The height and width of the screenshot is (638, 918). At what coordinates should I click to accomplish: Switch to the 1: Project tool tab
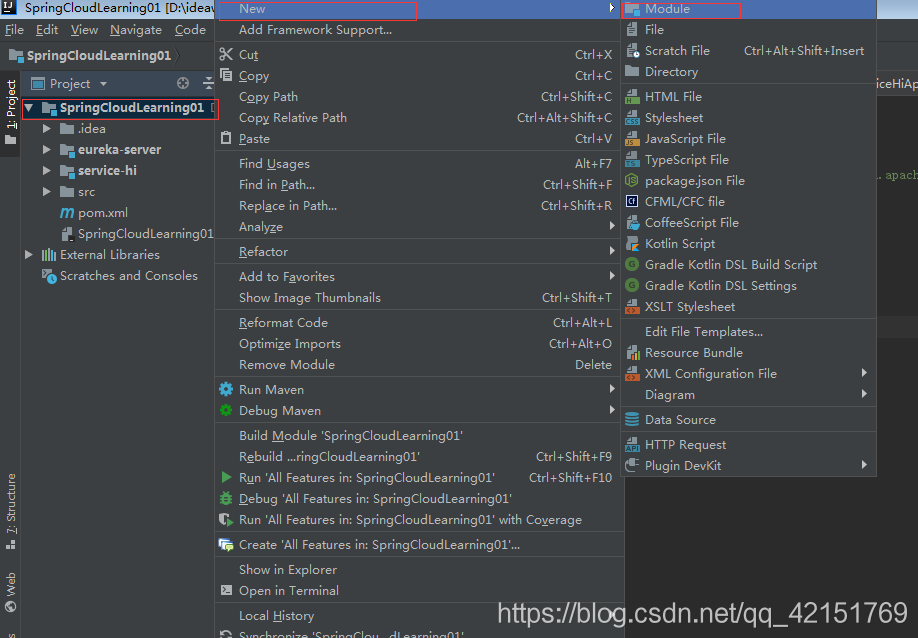11,112
